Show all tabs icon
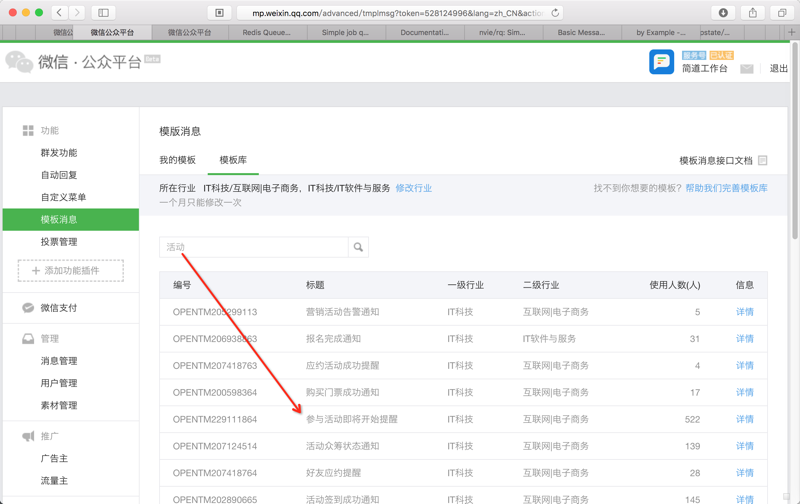This screenshot has height=504, width=800. (x=782, y=13)
